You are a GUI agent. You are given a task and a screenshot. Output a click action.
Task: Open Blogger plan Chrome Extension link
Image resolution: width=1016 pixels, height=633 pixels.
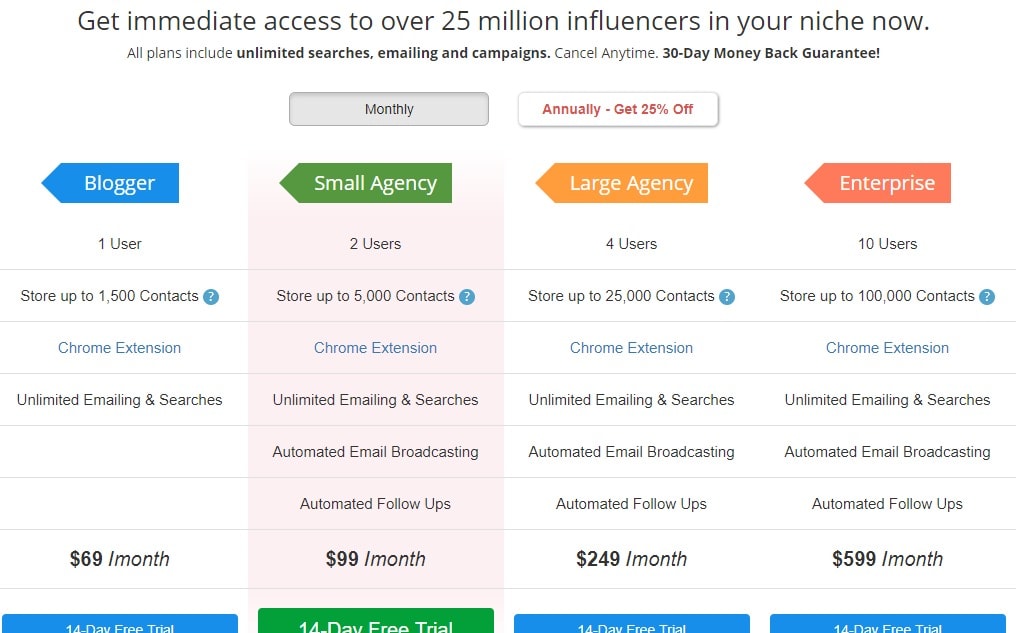point(120,348)
